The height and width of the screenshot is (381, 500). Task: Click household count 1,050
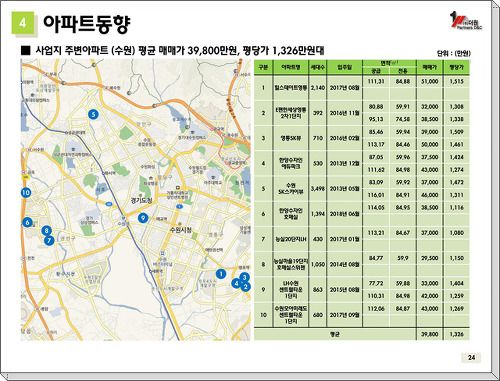(318, 264)
